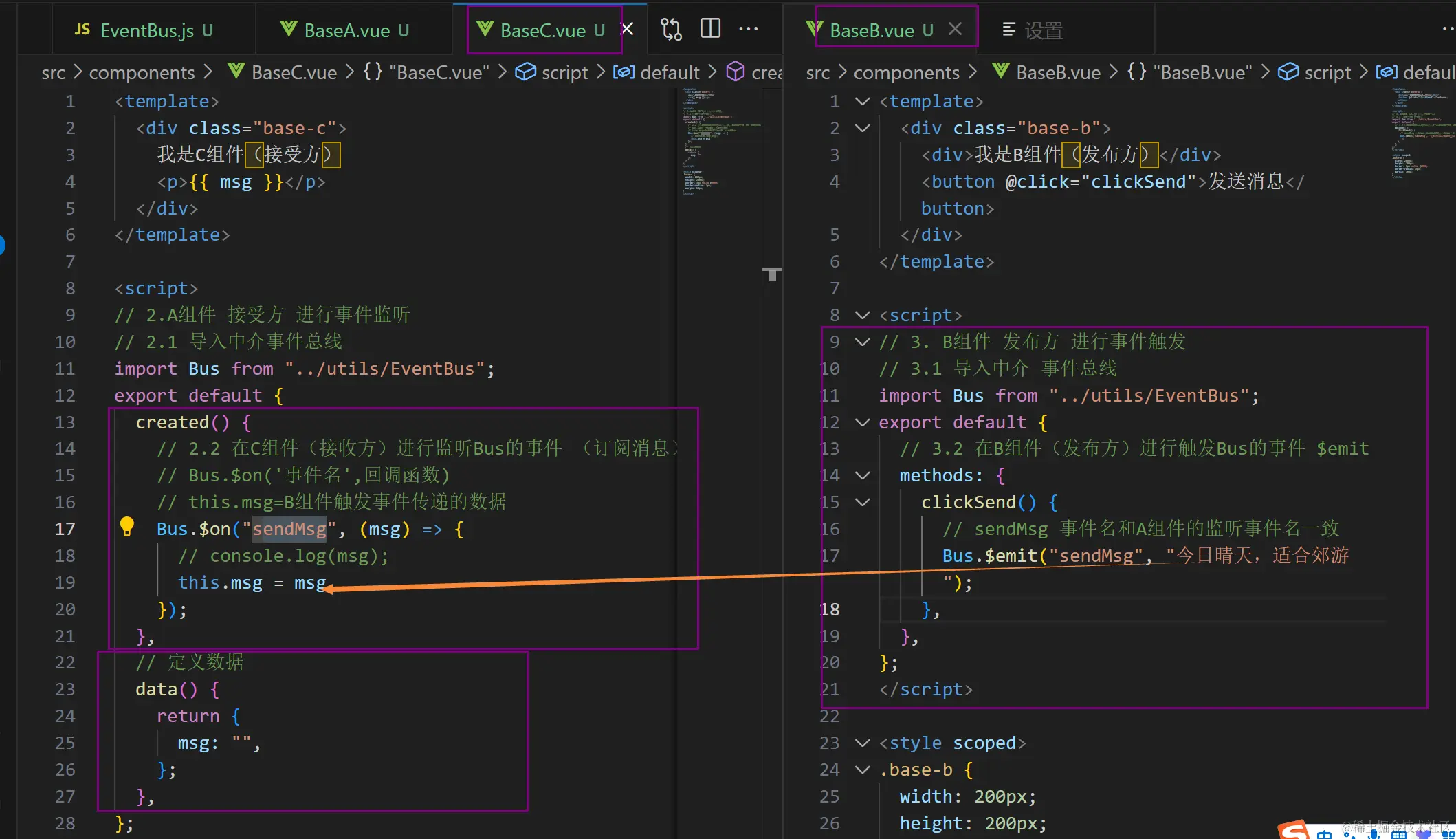Click src in right breadcrumb
This screenshot has width=1456, height=839.
click(x=817, y=72)
